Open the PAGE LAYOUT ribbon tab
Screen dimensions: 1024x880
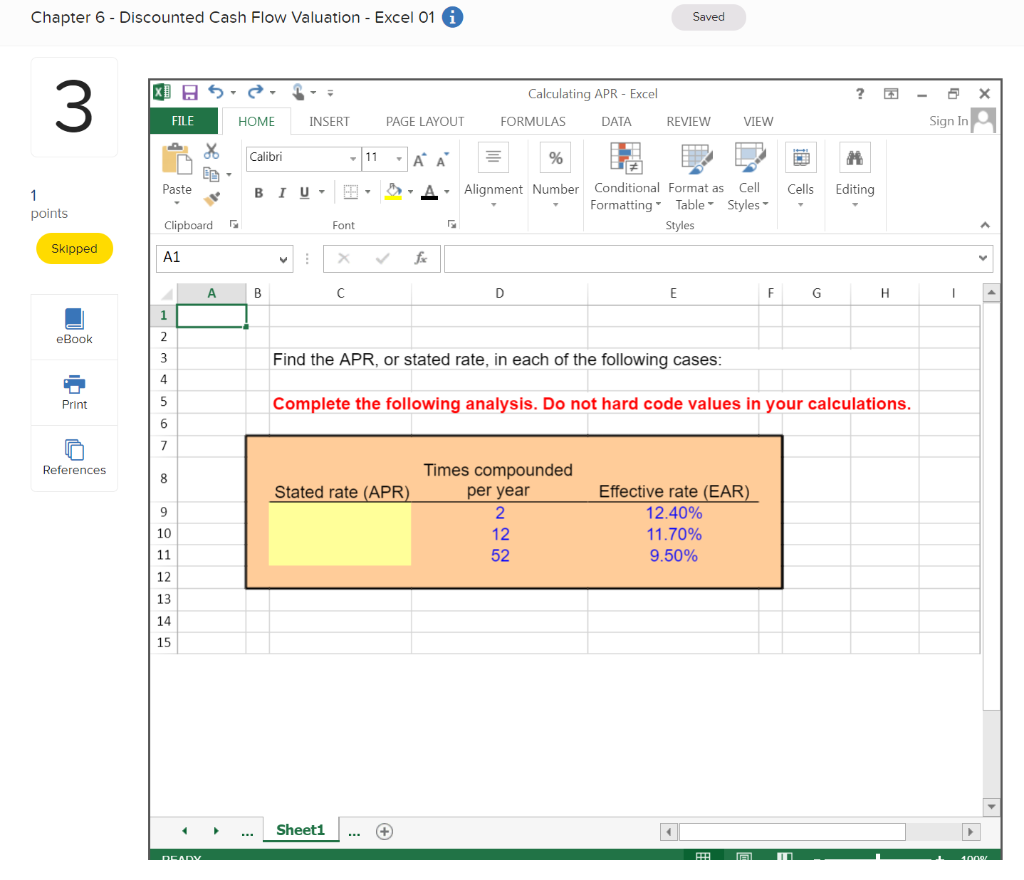[425, 121]
